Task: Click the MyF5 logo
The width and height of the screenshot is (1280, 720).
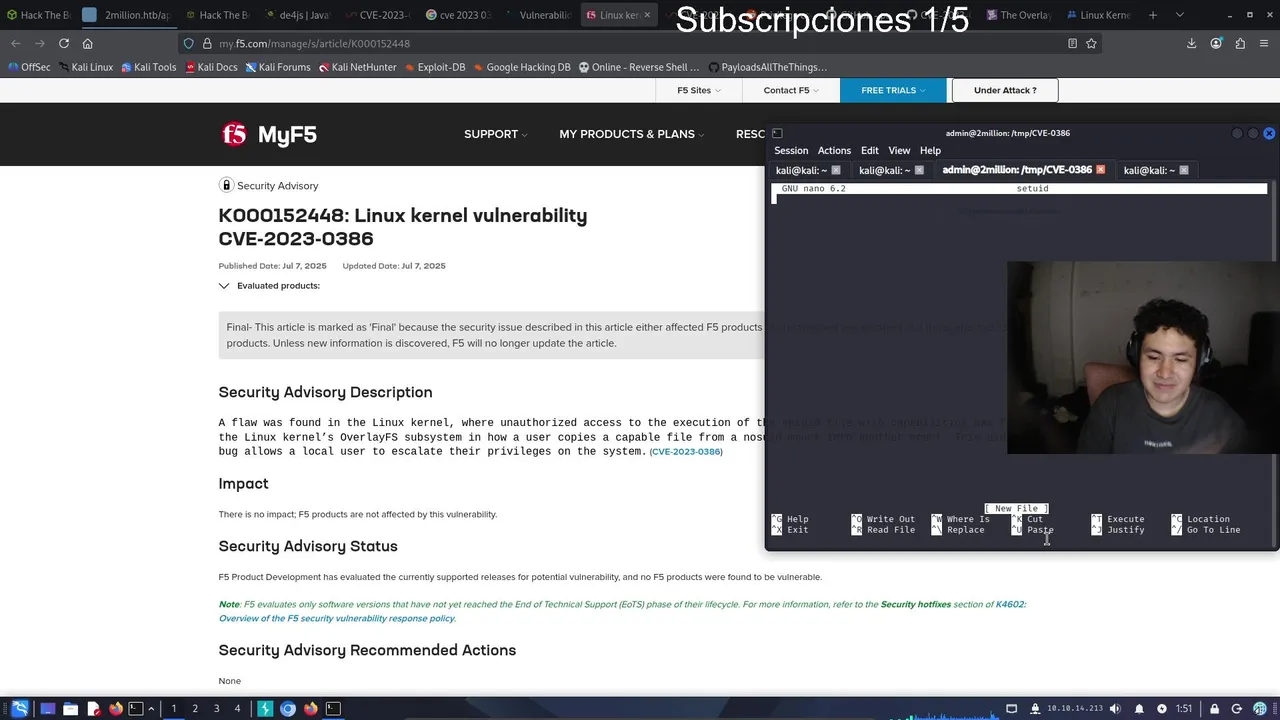Action: (x=269, y=134)
